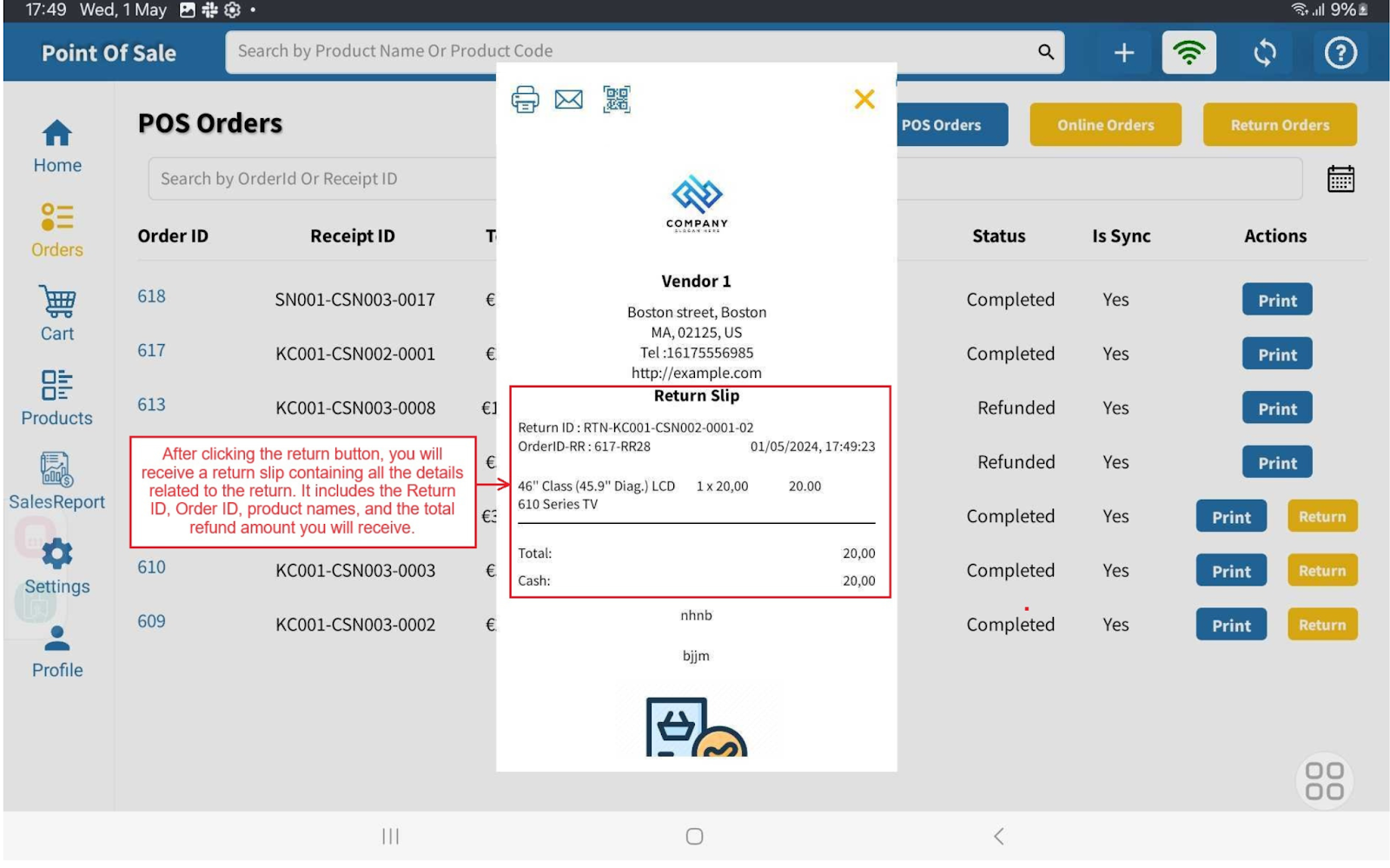Switch to the Return Orders tab
Screen dimensions: 1390x868
pos(1279,125)
